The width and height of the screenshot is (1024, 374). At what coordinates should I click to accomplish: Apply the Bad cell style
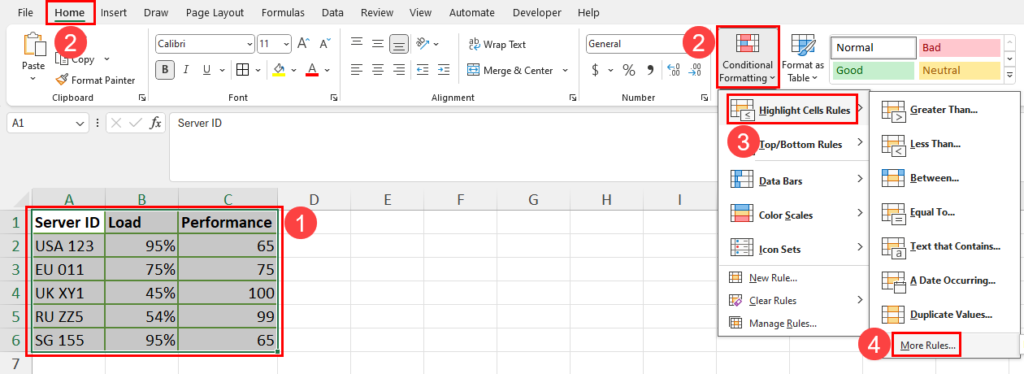(x=959, y=48)
